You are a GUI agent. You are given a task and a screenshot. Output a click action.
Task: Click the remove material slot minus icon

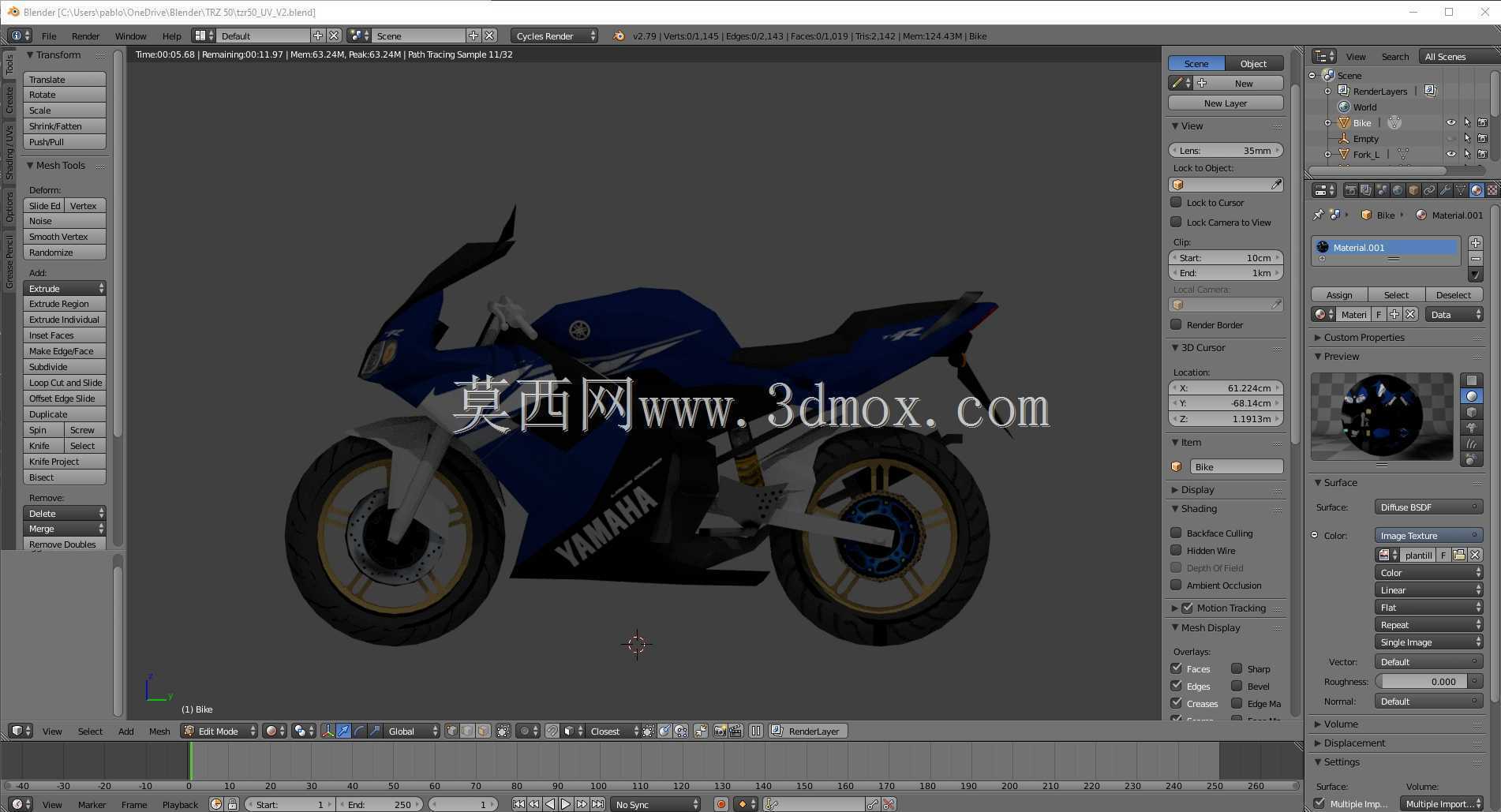[x=1476, y=259]
